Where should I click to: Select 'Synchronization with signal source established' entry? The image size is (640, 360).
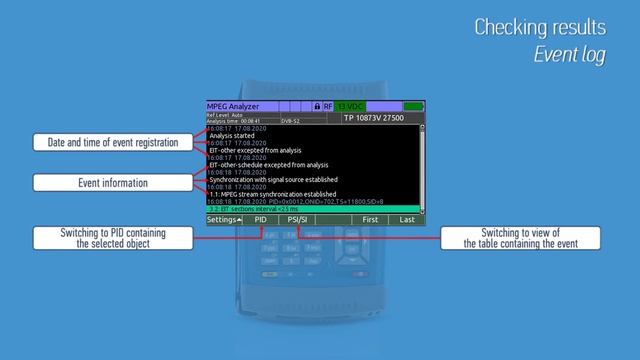[273, 180]
